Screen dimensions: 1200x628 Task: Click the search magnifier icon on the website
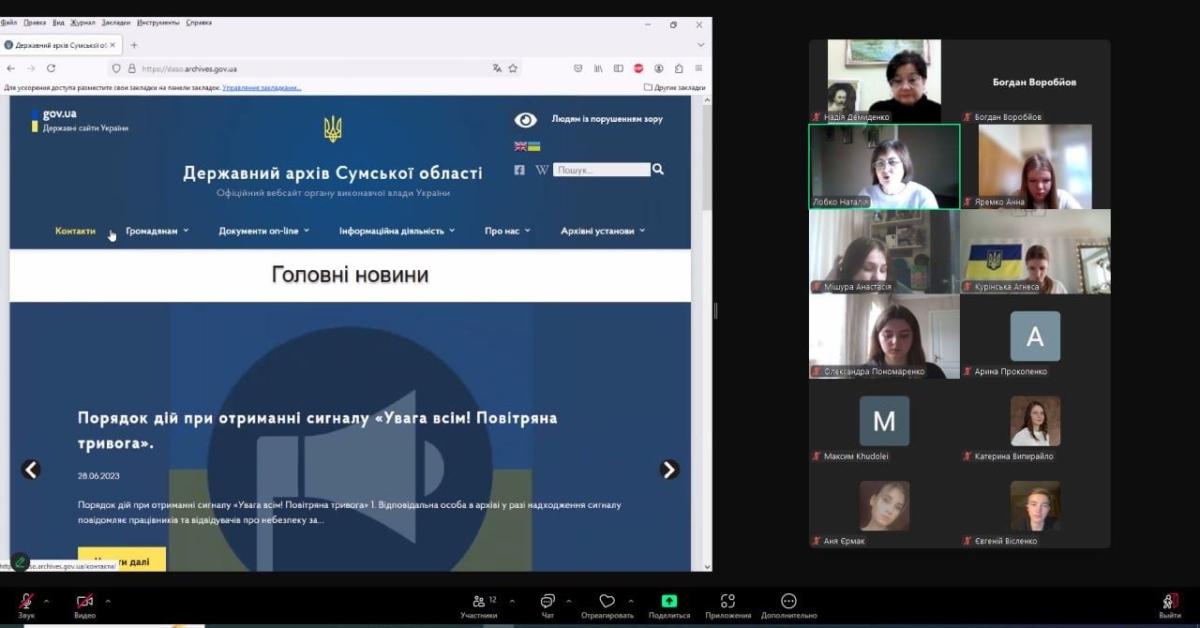coord(658,170)
